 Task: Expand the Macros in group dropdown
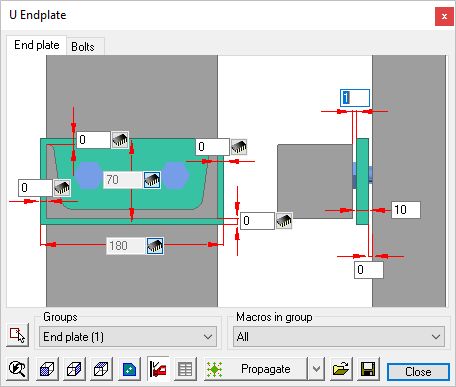pos(339,337)
